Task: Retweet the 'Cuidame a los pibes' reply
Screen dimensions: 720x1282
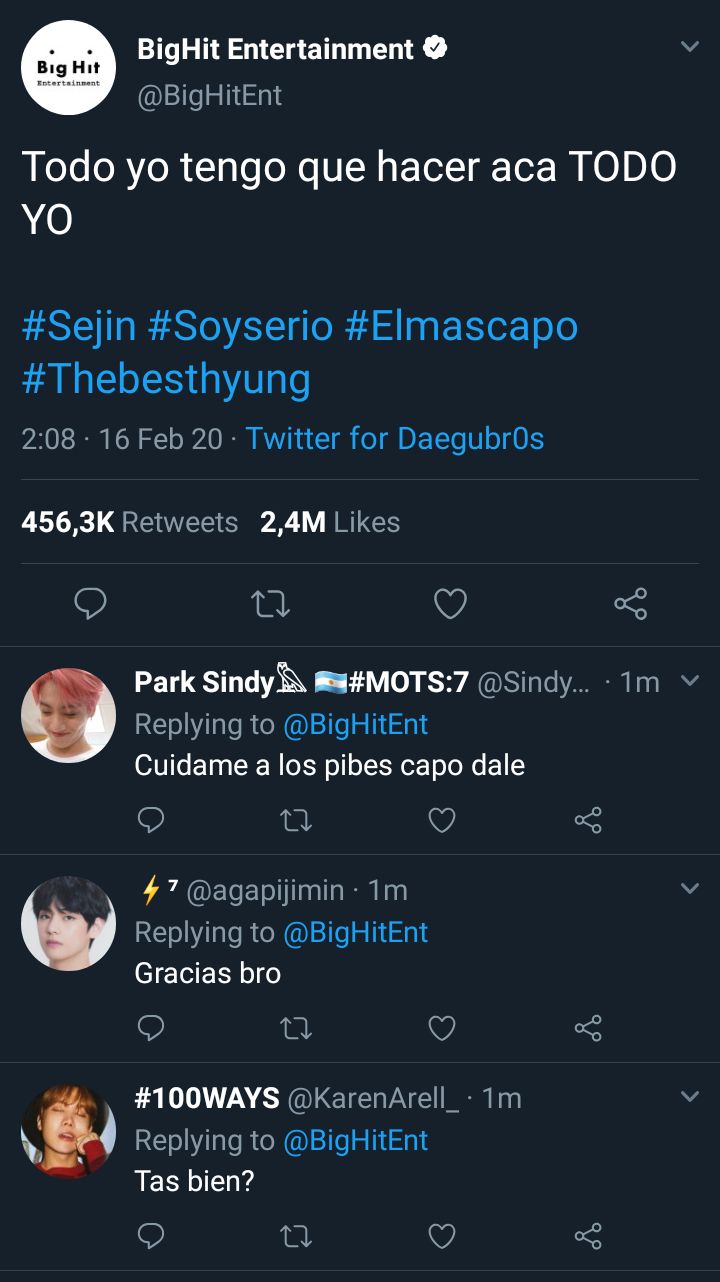Action: coord(296,821)
